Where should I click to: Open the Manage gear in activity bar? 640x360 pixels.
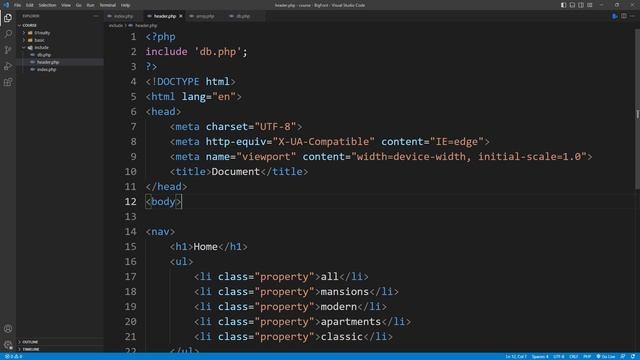pos(8,345)
